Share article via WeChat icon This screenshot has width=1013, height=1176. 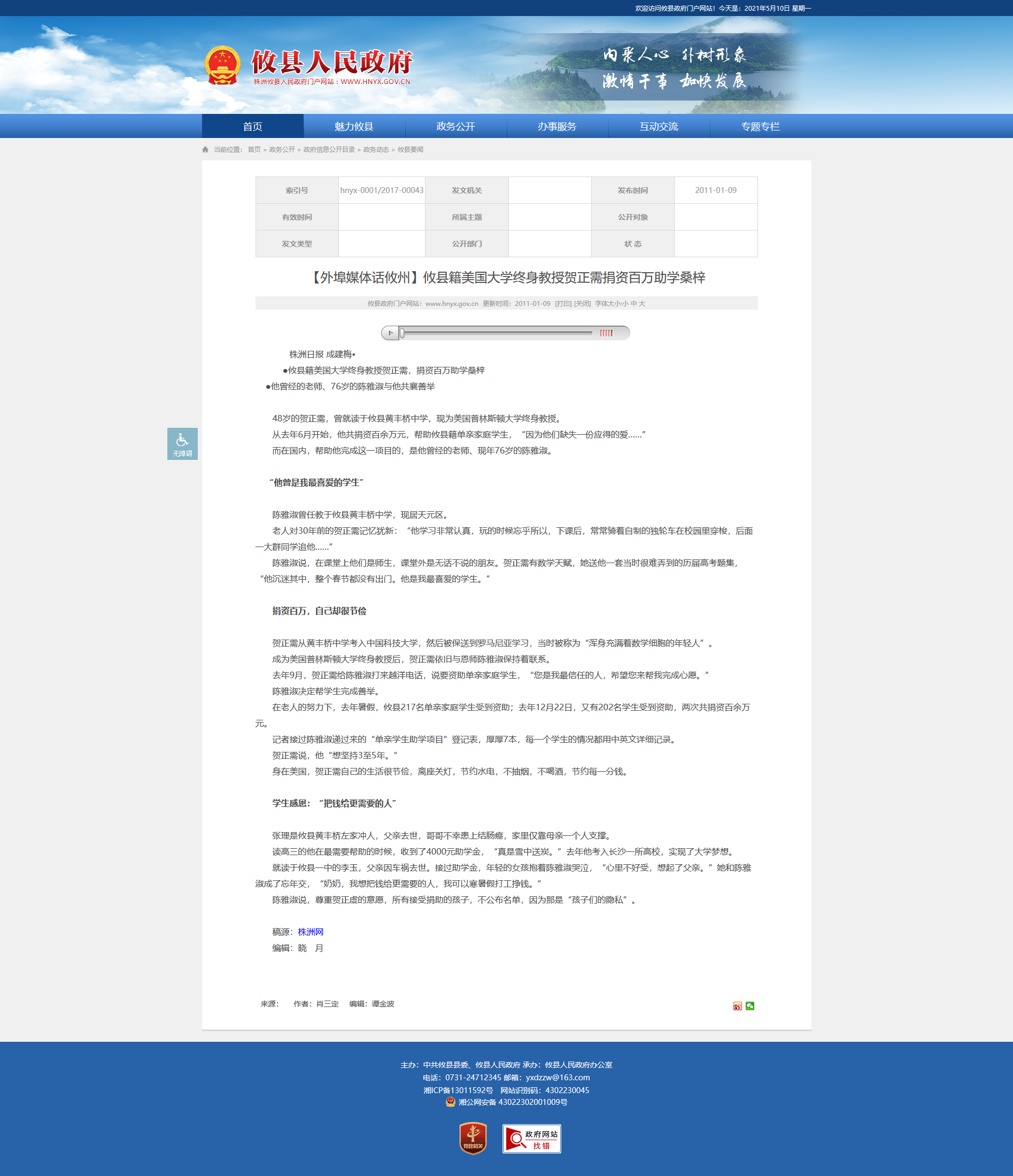point(750,1006)
